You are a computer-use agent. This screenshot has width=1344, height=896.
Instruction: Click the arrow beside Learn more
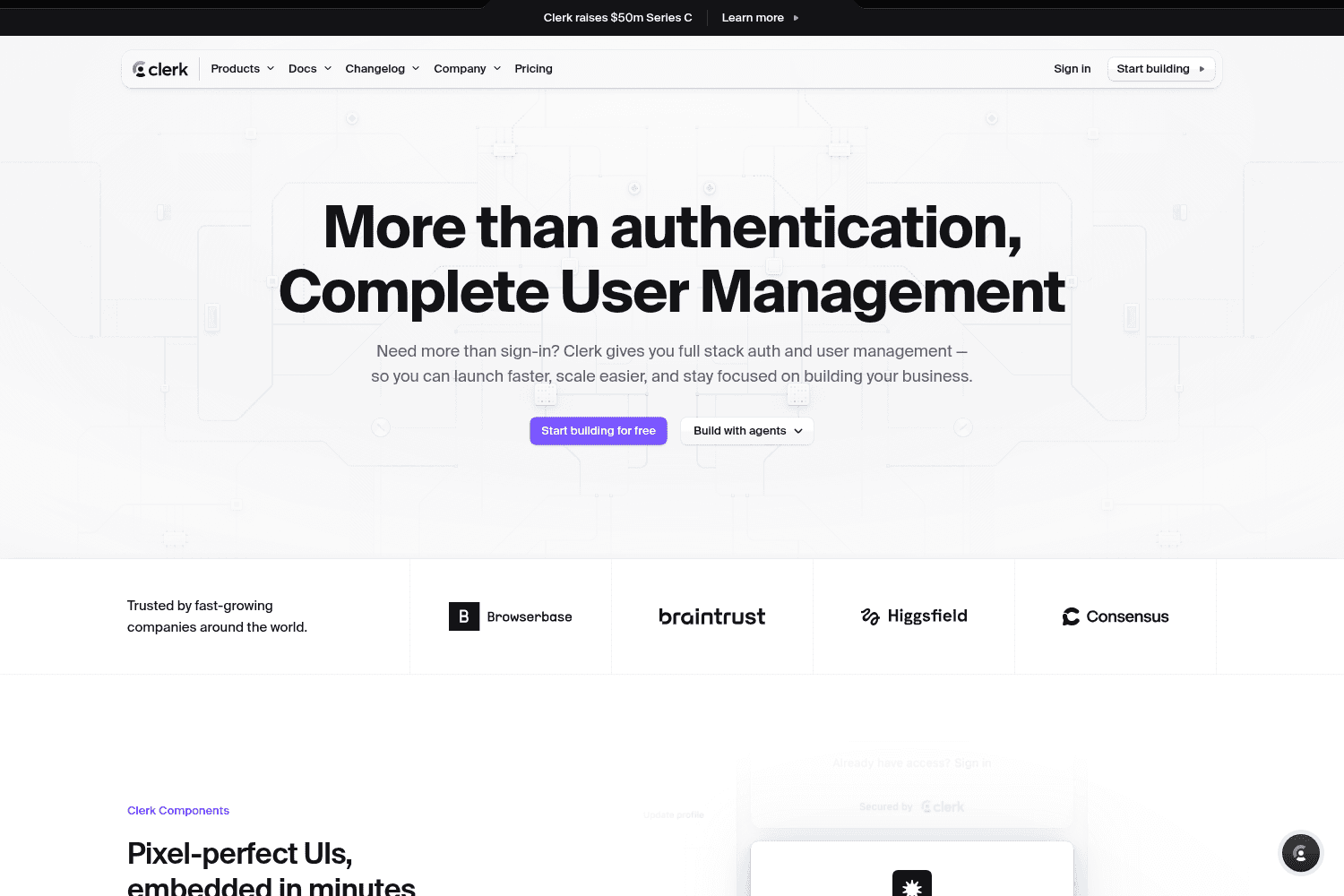click(x=796, y=18)
